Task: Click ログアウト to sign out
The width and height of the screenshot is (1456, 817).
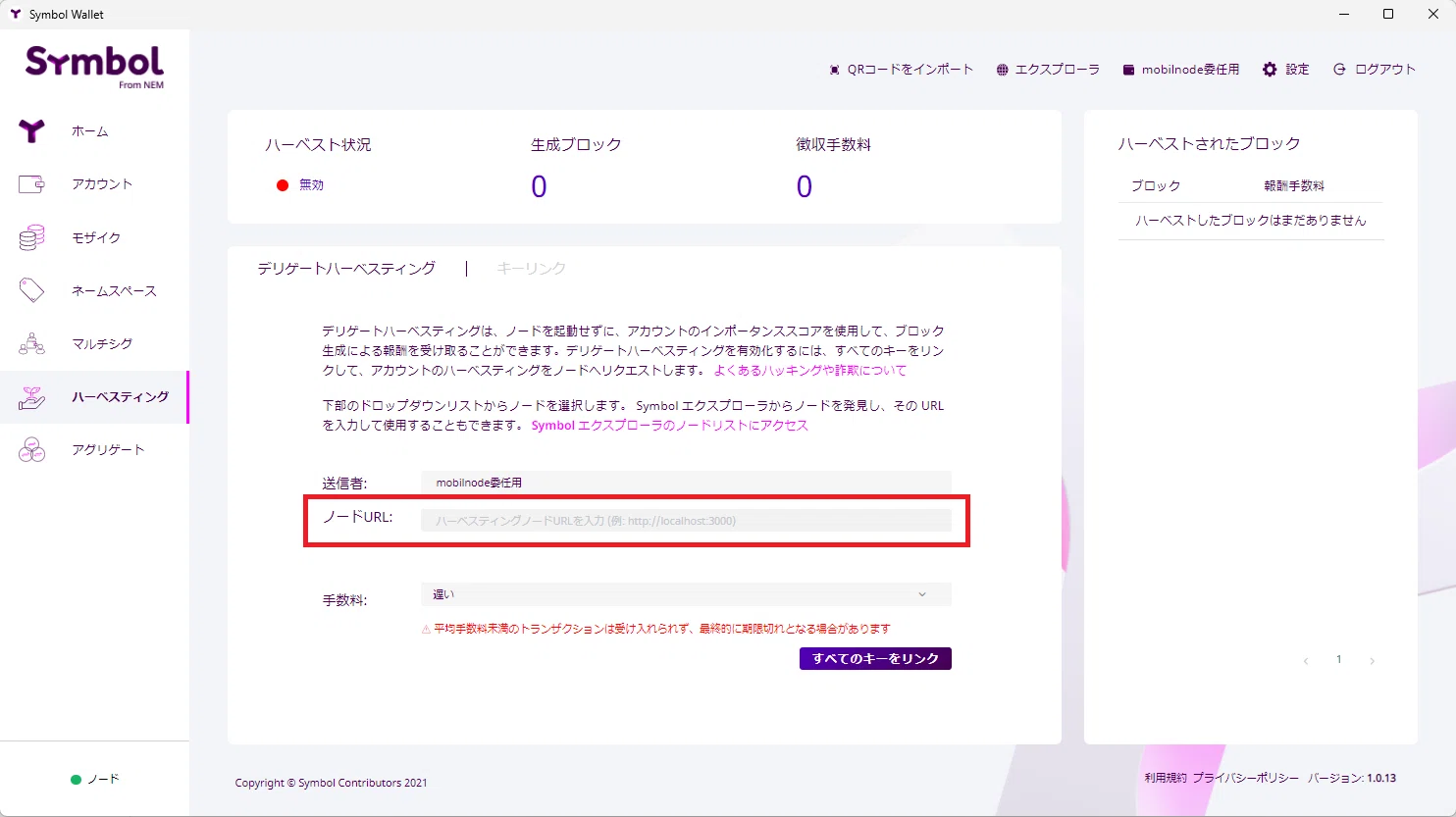Action: pyautogui.click(x=1375, y=70)
